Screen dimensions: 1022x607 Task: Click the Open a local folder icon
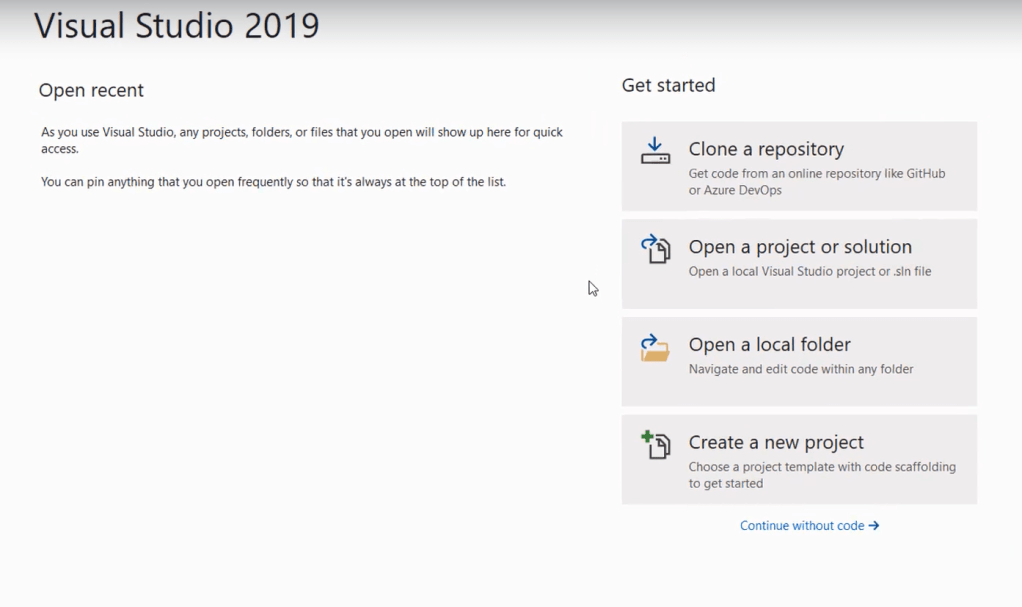pos(654,348)
